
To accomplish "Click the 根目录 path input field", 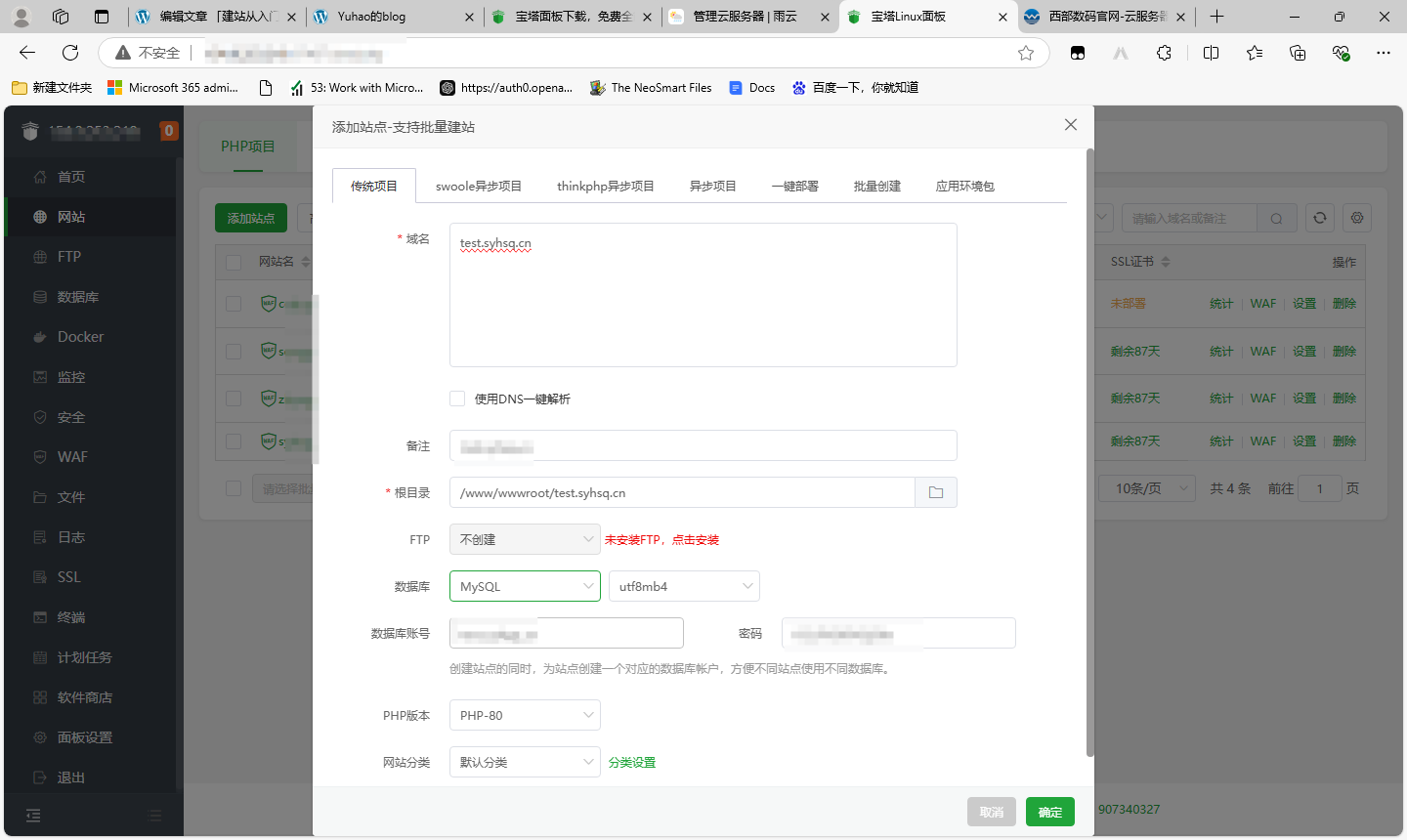I will [x=682, y=492].
